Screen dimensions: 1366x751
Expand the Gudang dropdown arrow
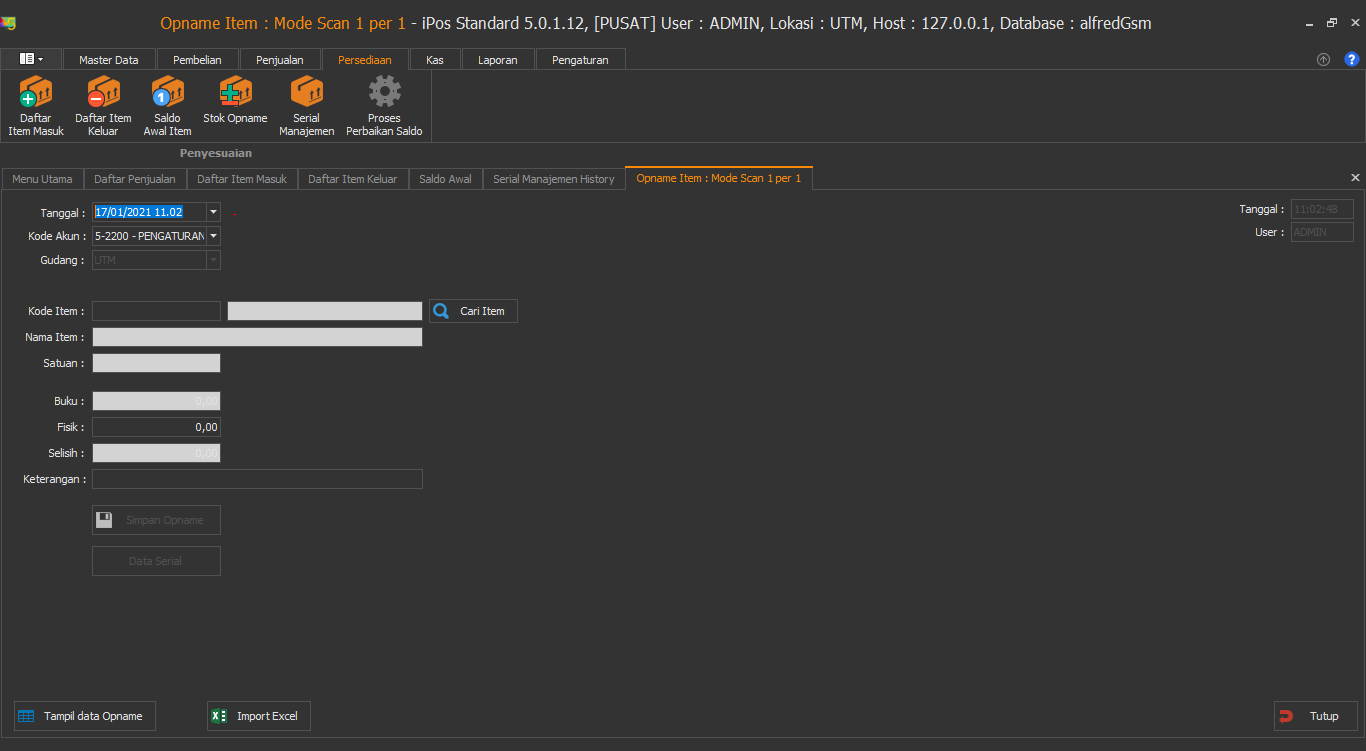[x=213, y=260]
